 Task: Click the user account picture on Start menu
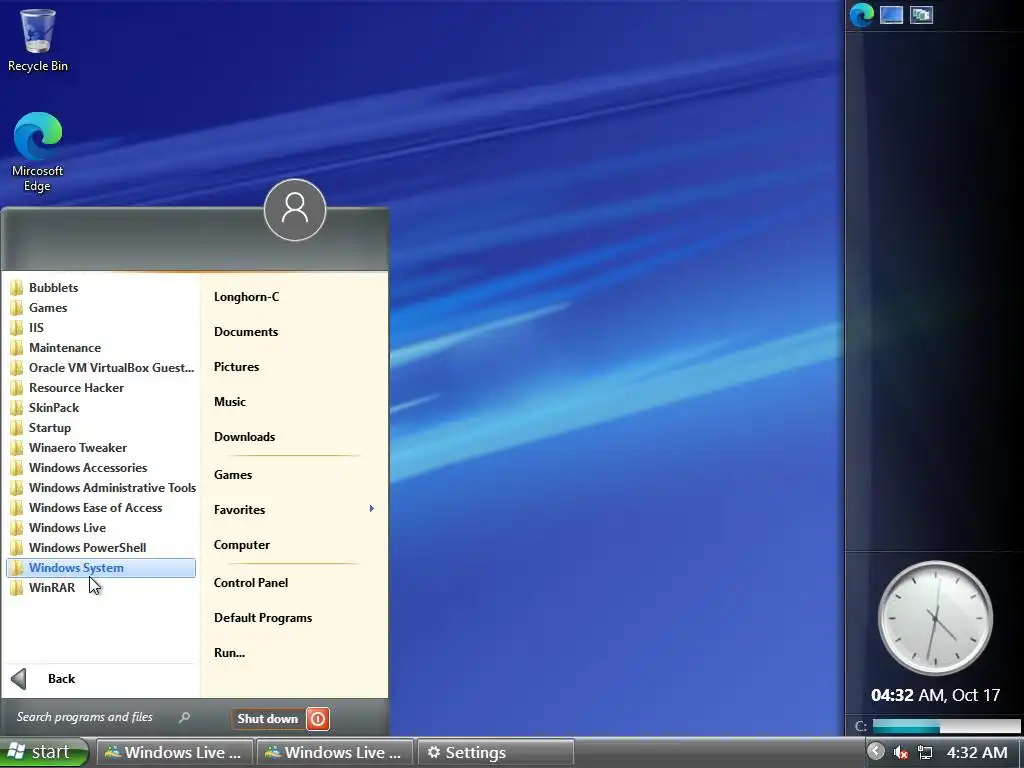(x=295, y=210)
